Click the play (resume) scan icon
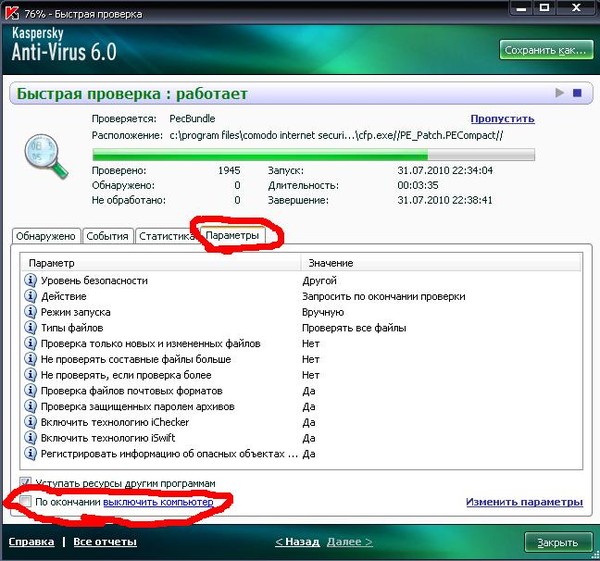This screenshot has width=600, height=561. 559,93
